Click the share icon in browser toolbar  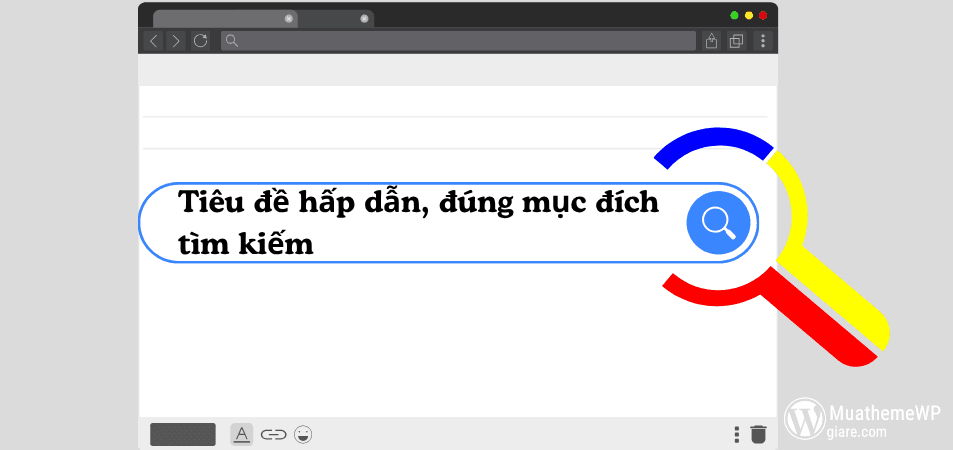712,41
